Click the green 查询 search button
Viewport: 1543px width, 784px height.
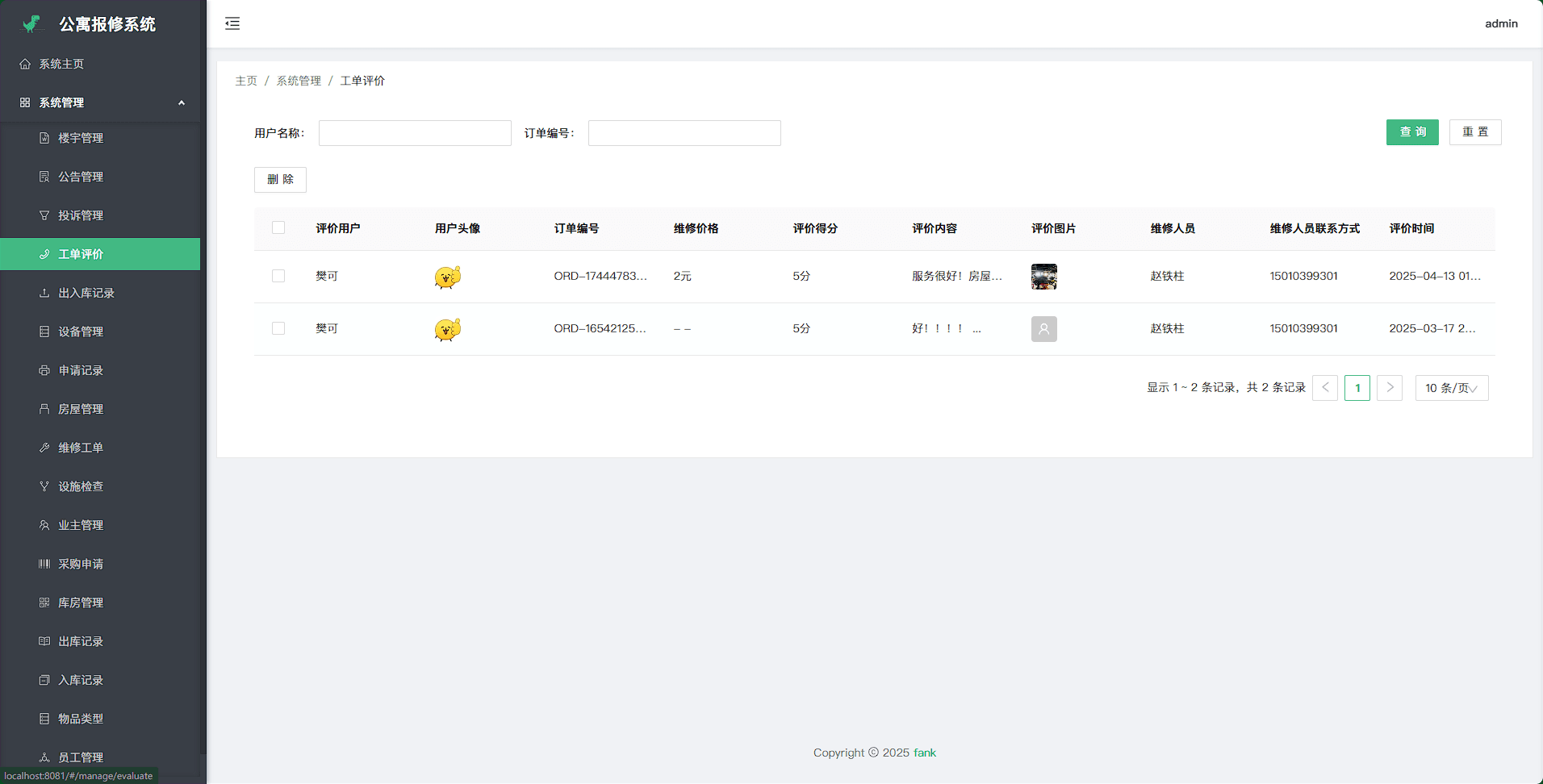(x=1411, y=132)
